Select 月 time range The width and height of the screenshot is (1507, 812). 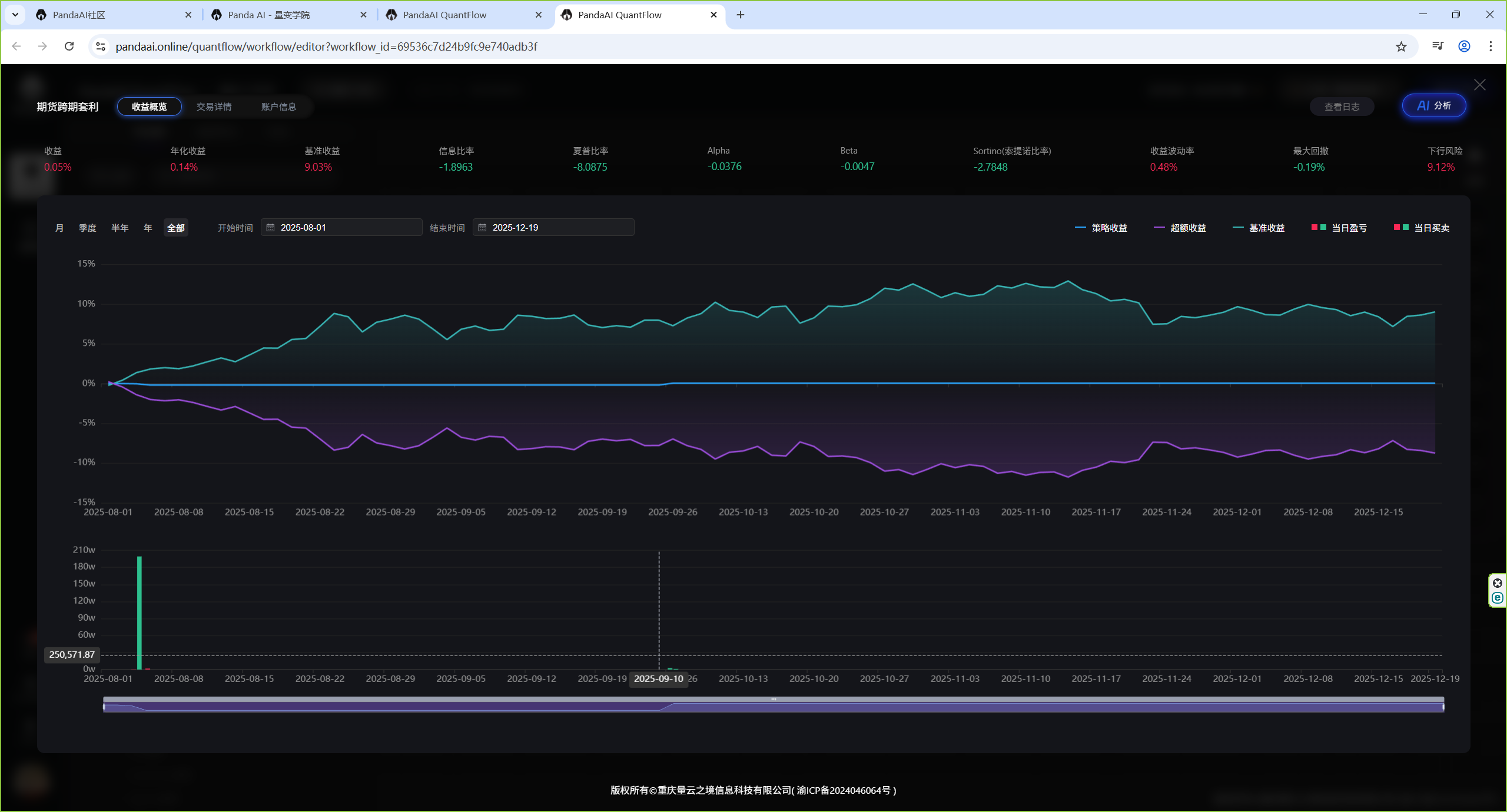tap(59, 228)
